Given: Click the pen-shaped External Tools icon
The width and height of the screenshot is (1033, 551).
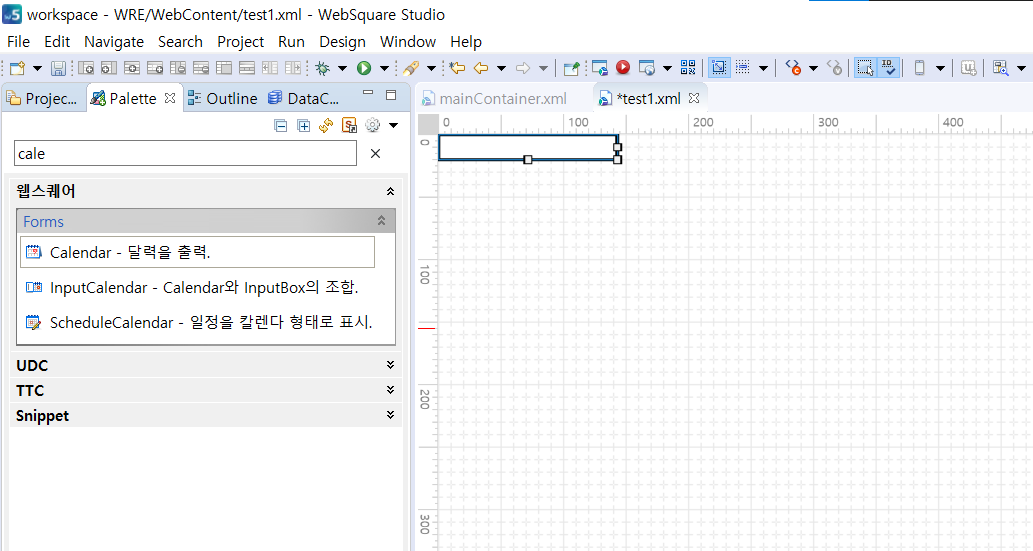Looking at the screenshot, I should pyautogui.click(x=411, y=68).
